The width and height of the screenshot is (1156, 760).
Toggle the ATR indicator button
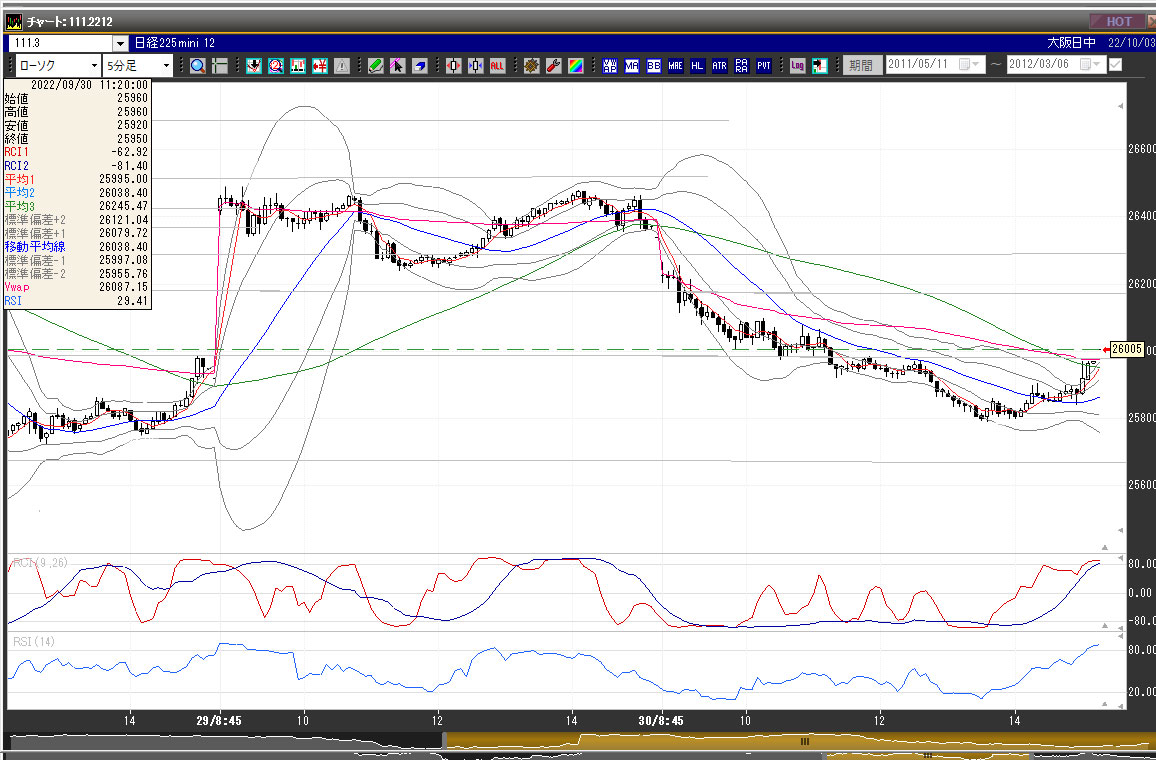pos(720,66)
